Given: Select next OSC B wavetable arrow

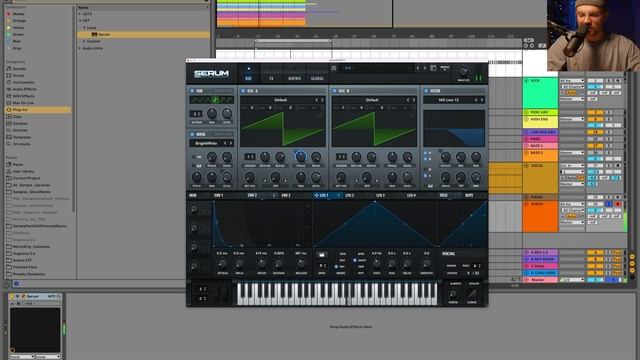Looking at the screenshot, I should [x=414, y=100].
